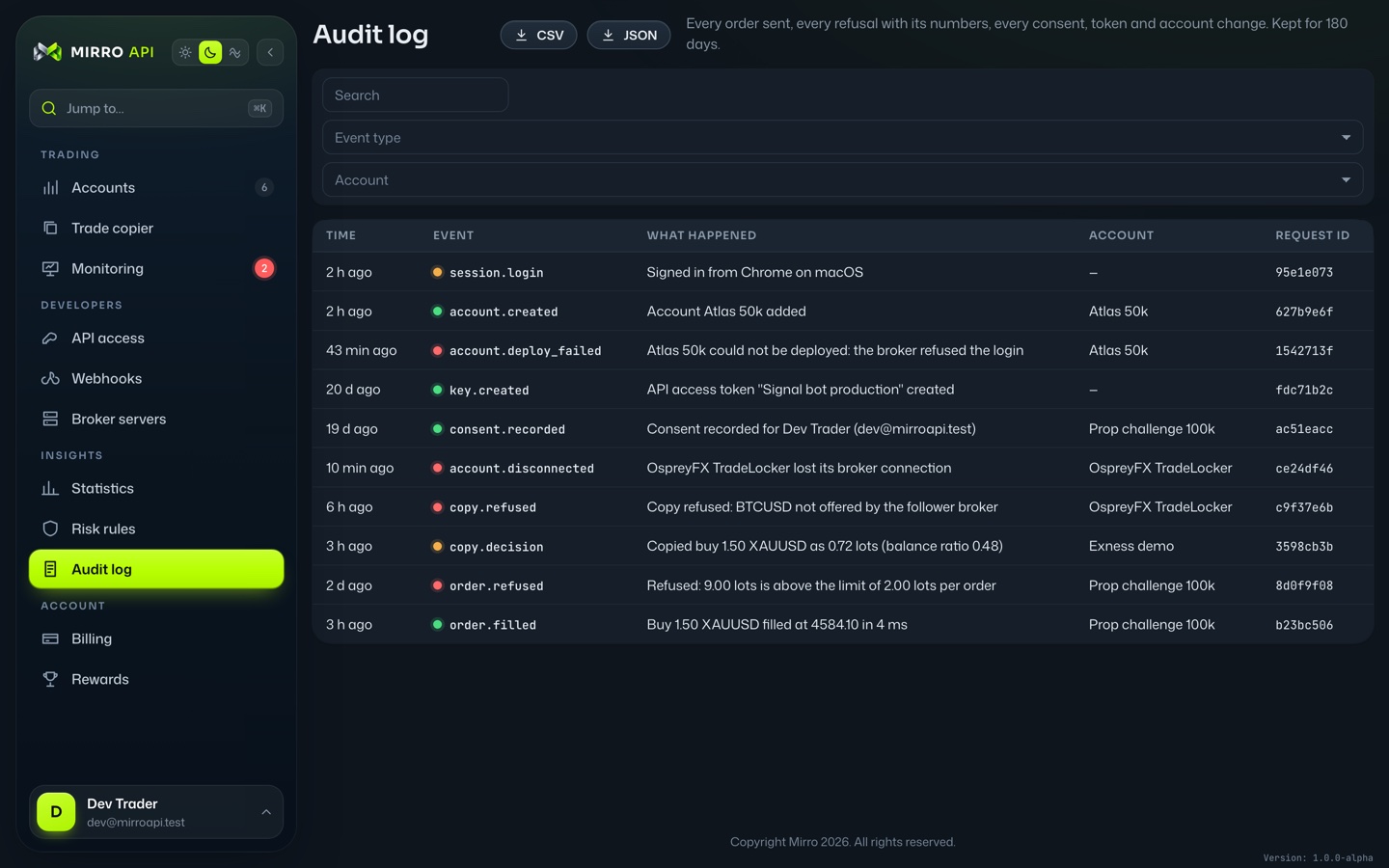
Task: Click the Version 1.0.0-alpha text
Action: (1318, 857)
